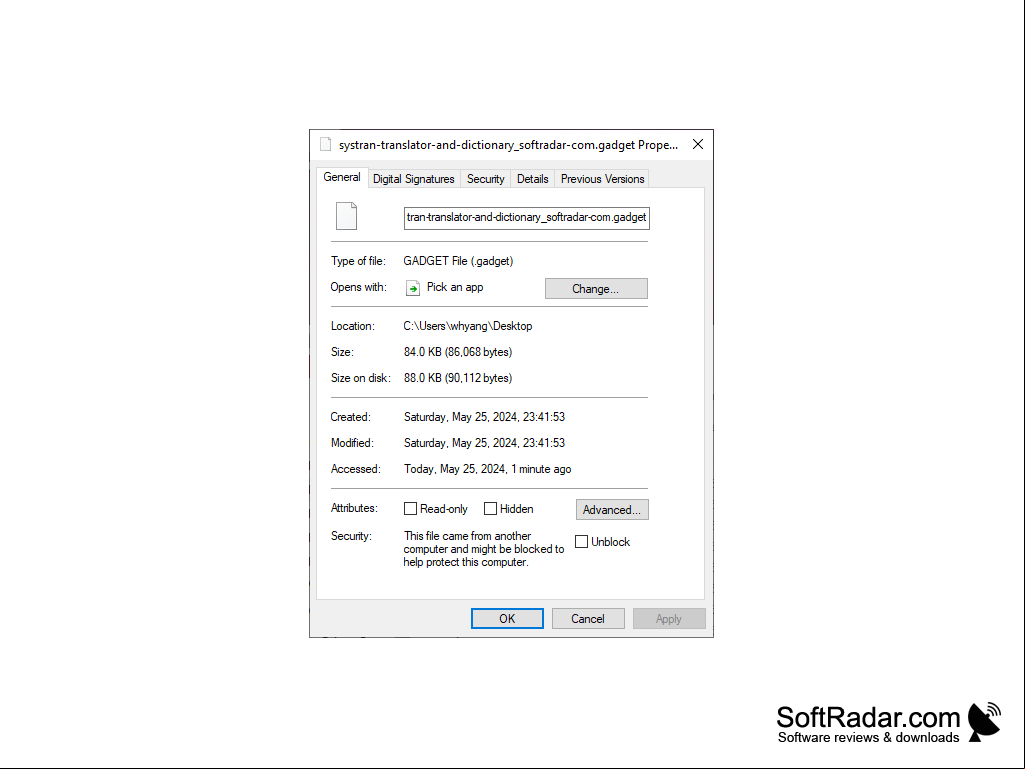Click the Cancel button
The height and width of the screenshot is (769, 1025).
(x=588, y=619)
